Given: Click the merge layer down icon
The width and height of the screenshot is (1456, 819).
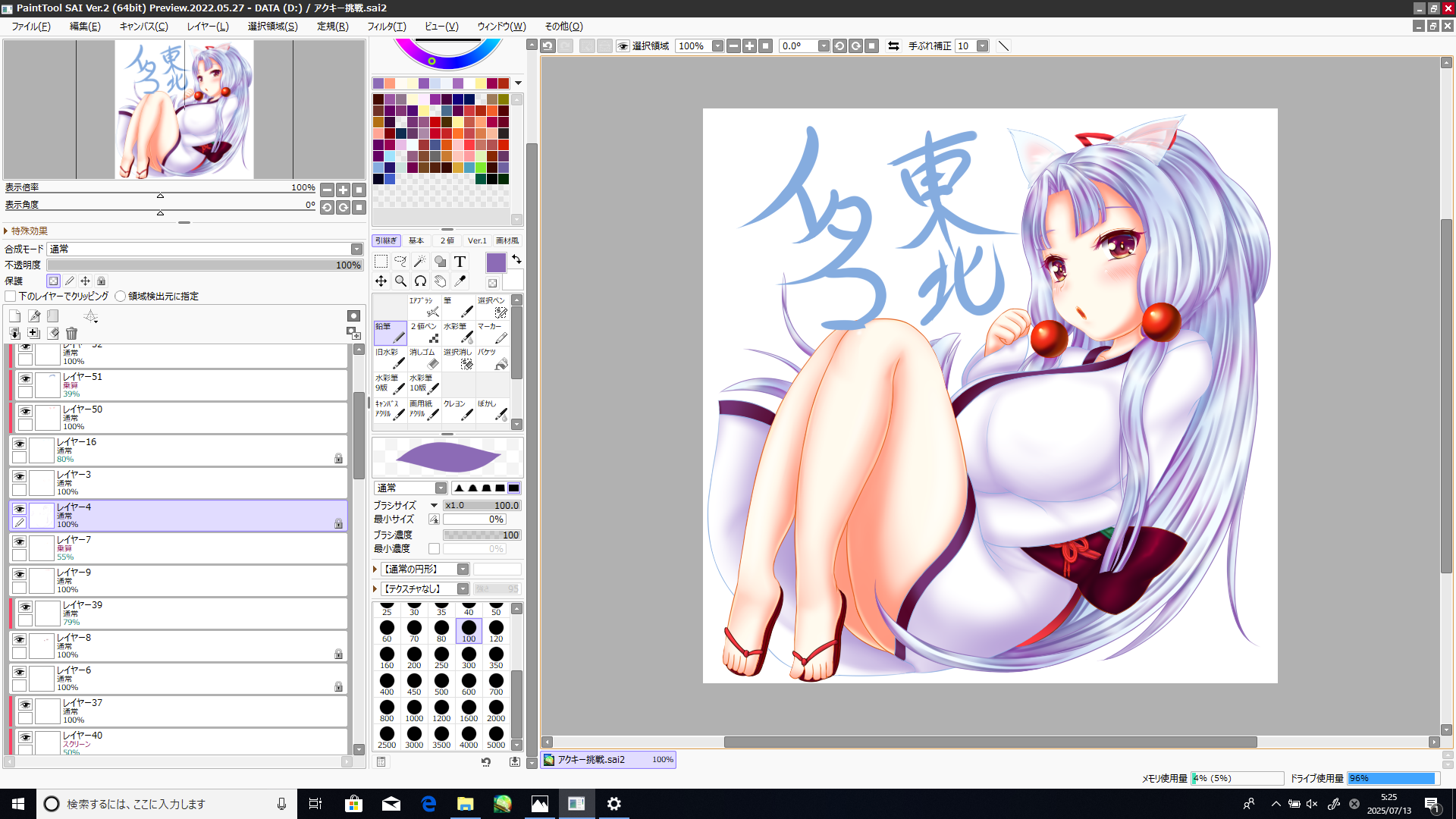Looking at the screenshot, I should coord(14,333).
